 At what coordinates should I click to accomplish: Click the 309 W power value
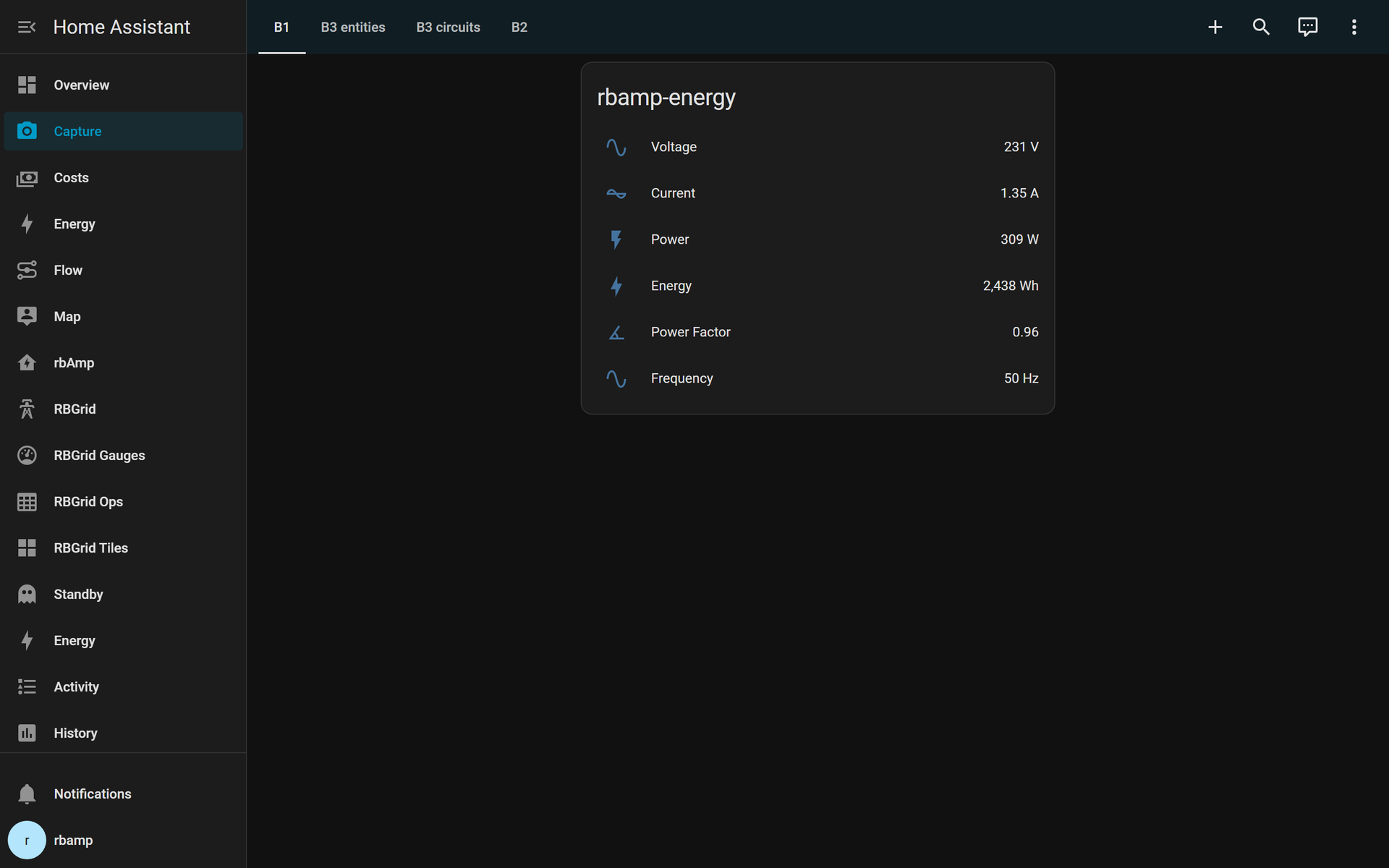(1019, 239)
